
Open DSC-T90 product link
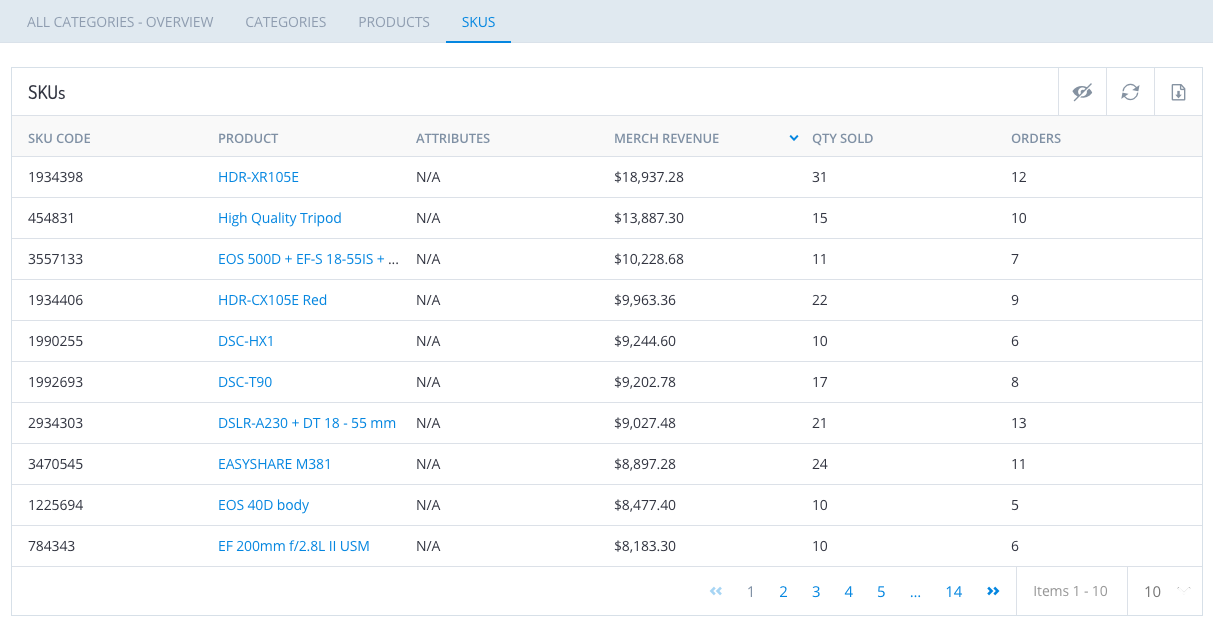pyautogui.click(x=245, y=382)
